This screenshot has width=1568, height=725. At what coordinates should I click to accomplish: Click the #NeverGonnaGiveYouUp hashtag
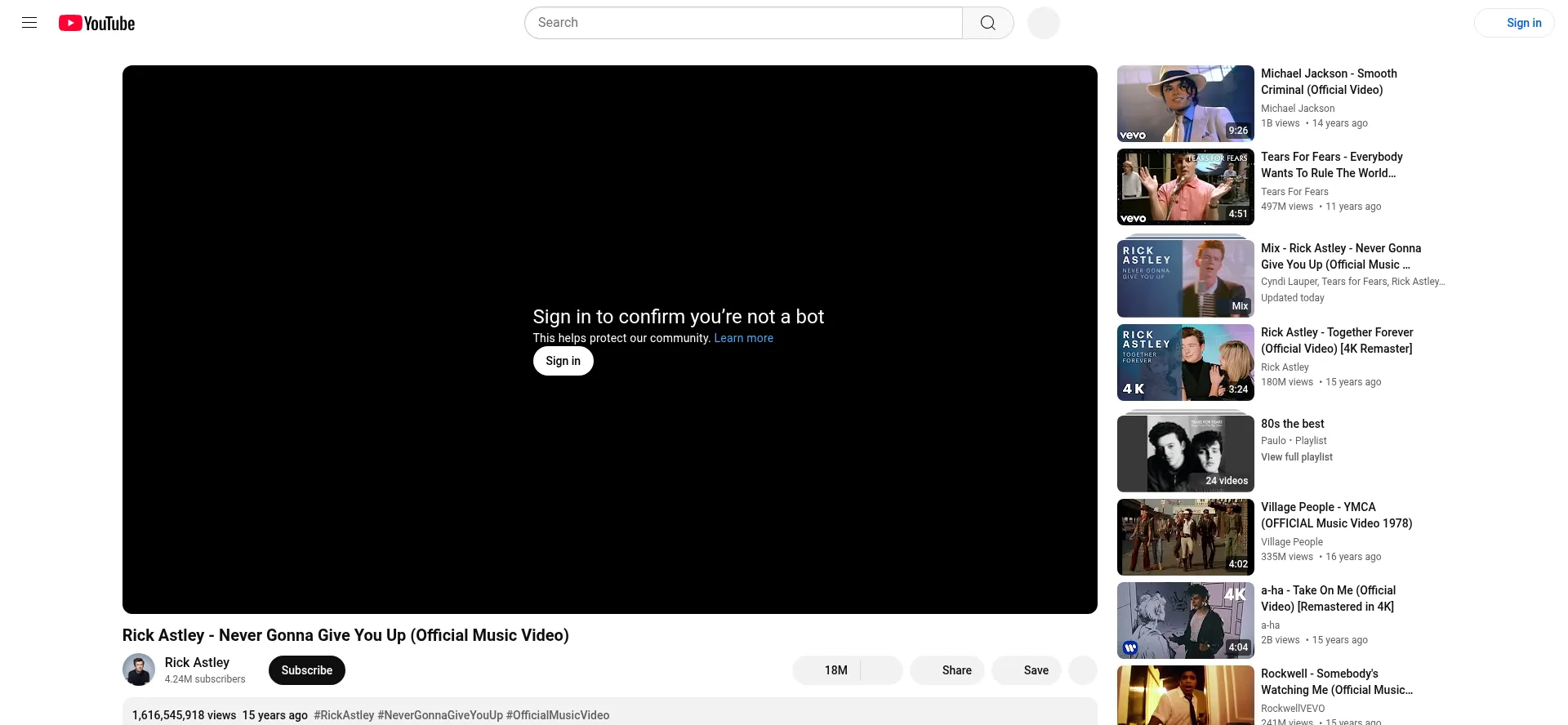pyautogui.click(x=440, y=715)
